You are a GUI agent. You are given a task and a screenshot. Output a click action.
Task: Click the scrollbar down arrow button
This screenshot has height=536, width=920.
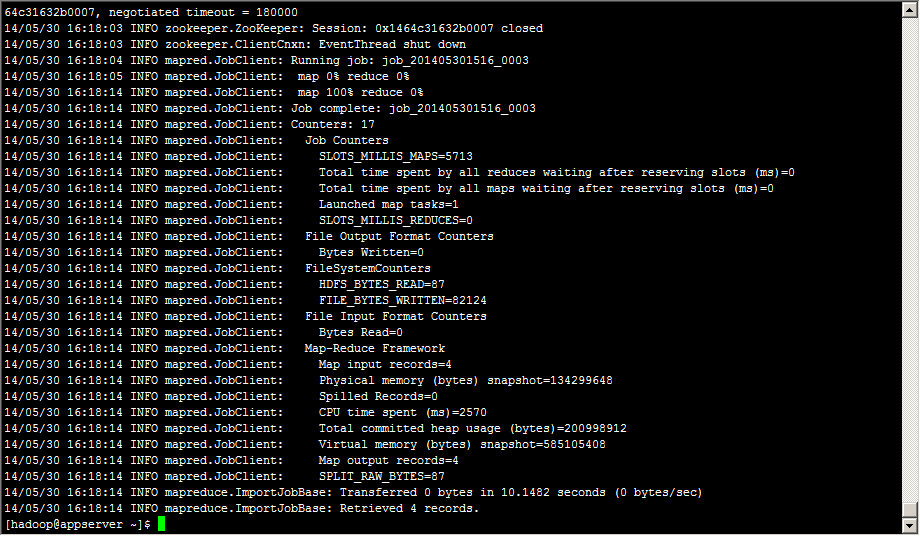coord(910,525)
